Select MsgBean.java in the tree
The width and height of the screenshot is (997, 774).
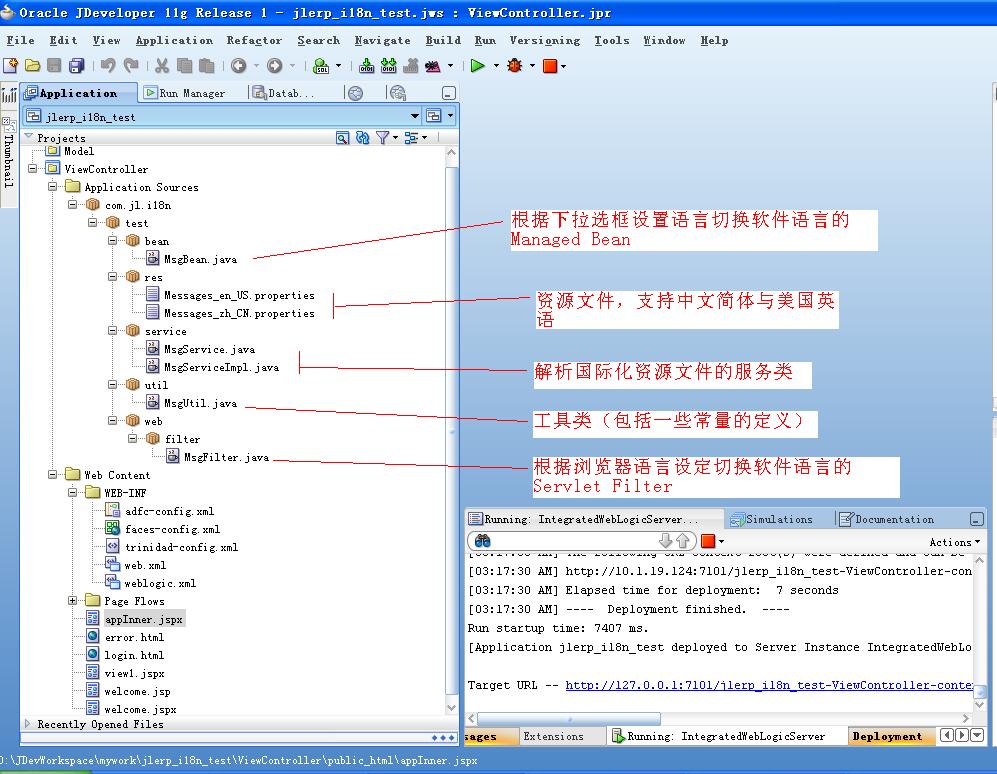(x=200, y=259)
